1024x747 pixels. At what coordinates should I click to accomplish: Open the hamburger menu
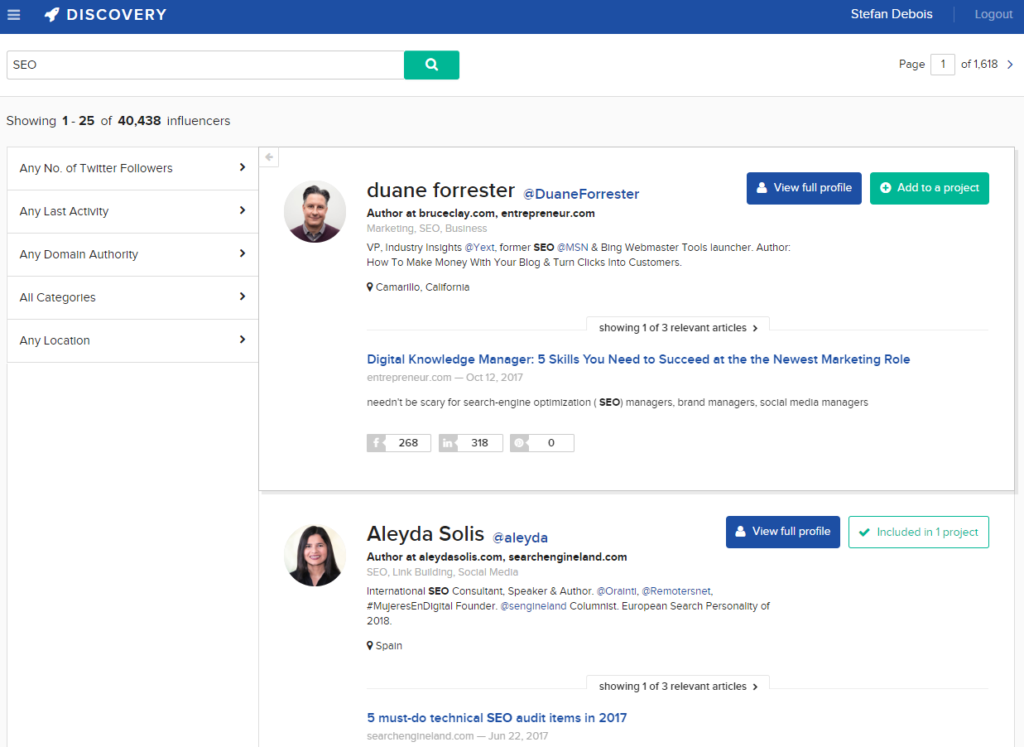pyautogui.click(x=14, y=15)
